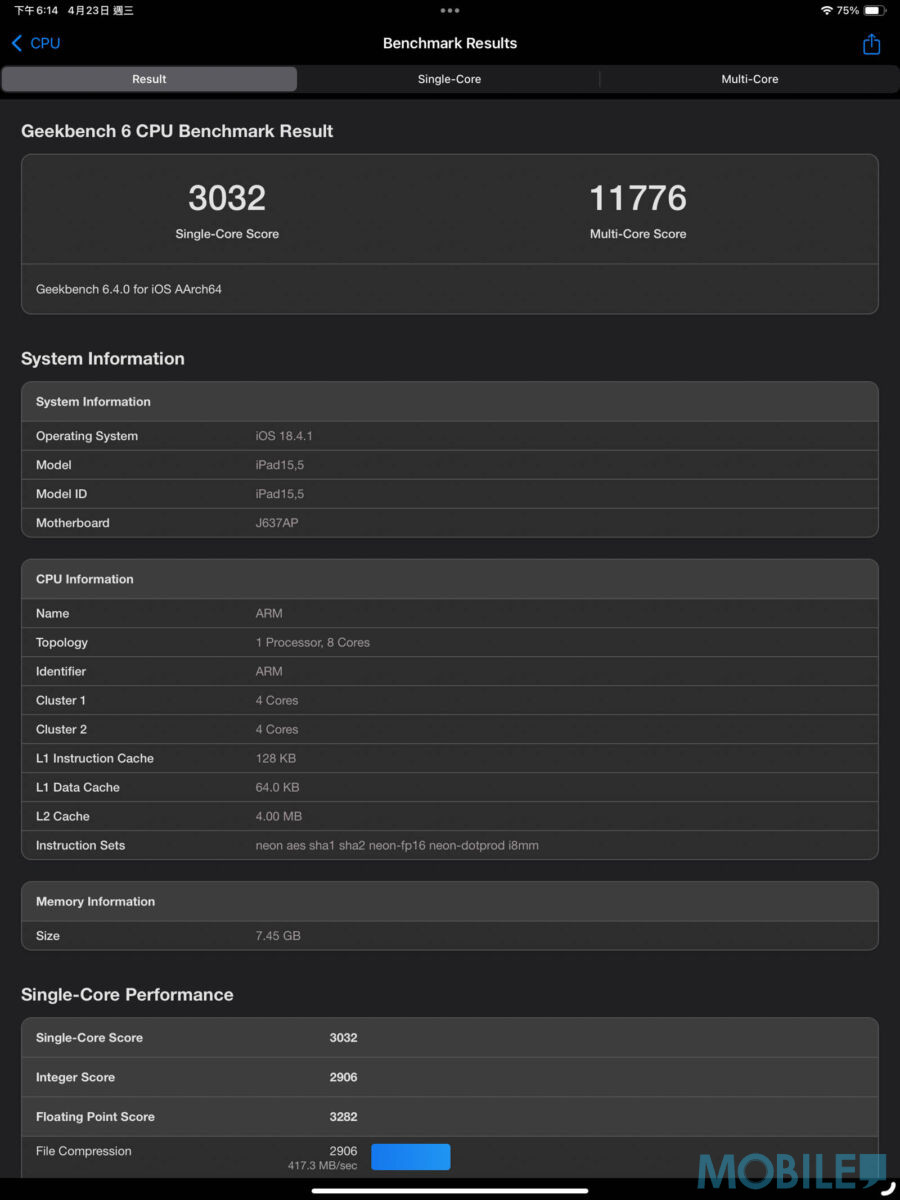The width and height of the screenshot is (900, 1200).
Task: Go back to the CPU screen
Action: click(x=36, y=43)
